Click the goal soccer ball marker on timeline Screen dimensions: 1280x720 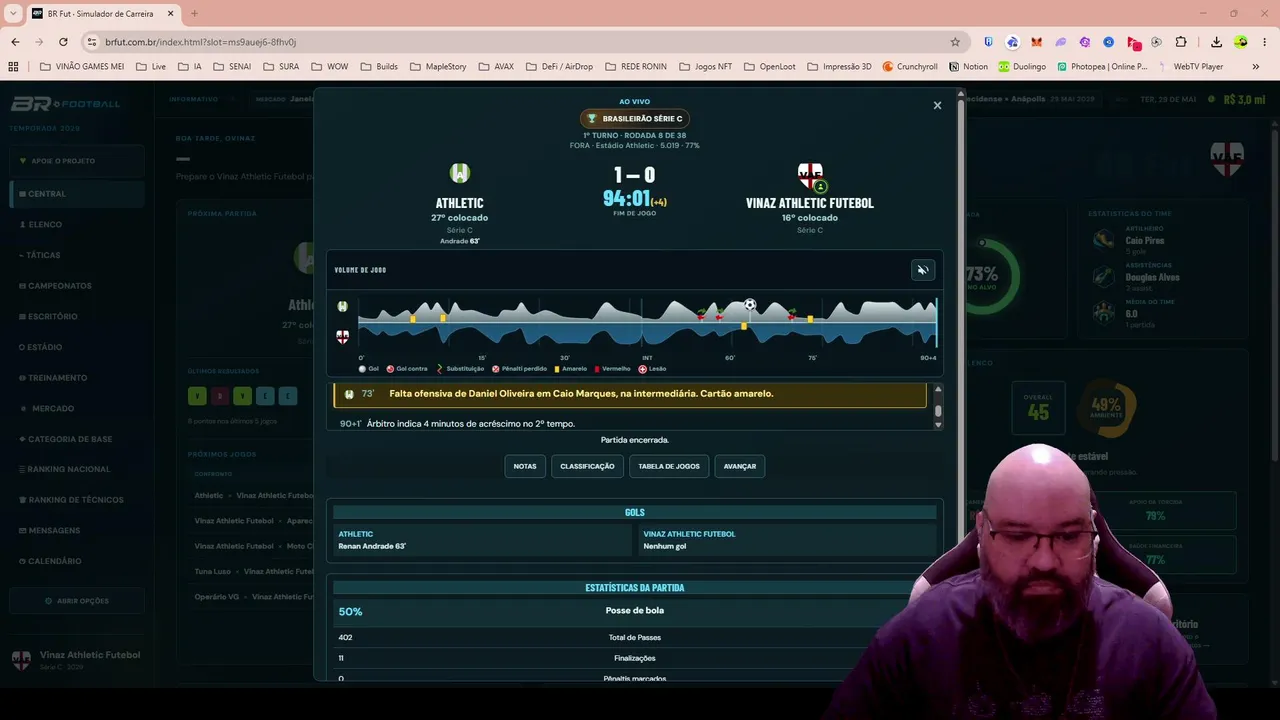[749, 305]
